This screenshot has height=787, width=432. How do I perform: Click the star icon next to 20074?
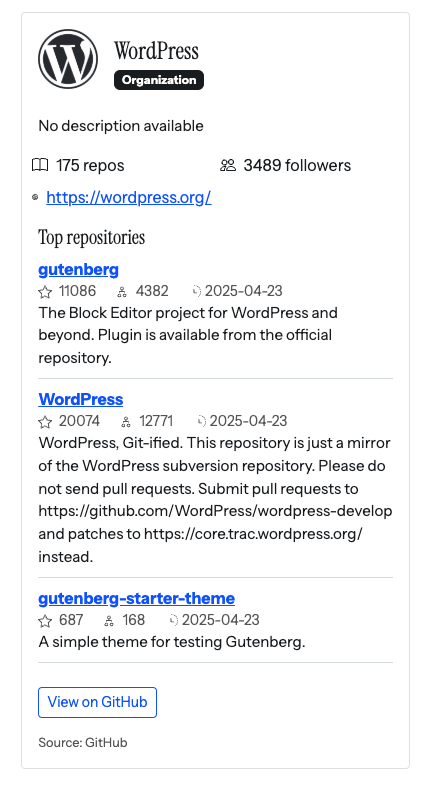coord(45,422)
